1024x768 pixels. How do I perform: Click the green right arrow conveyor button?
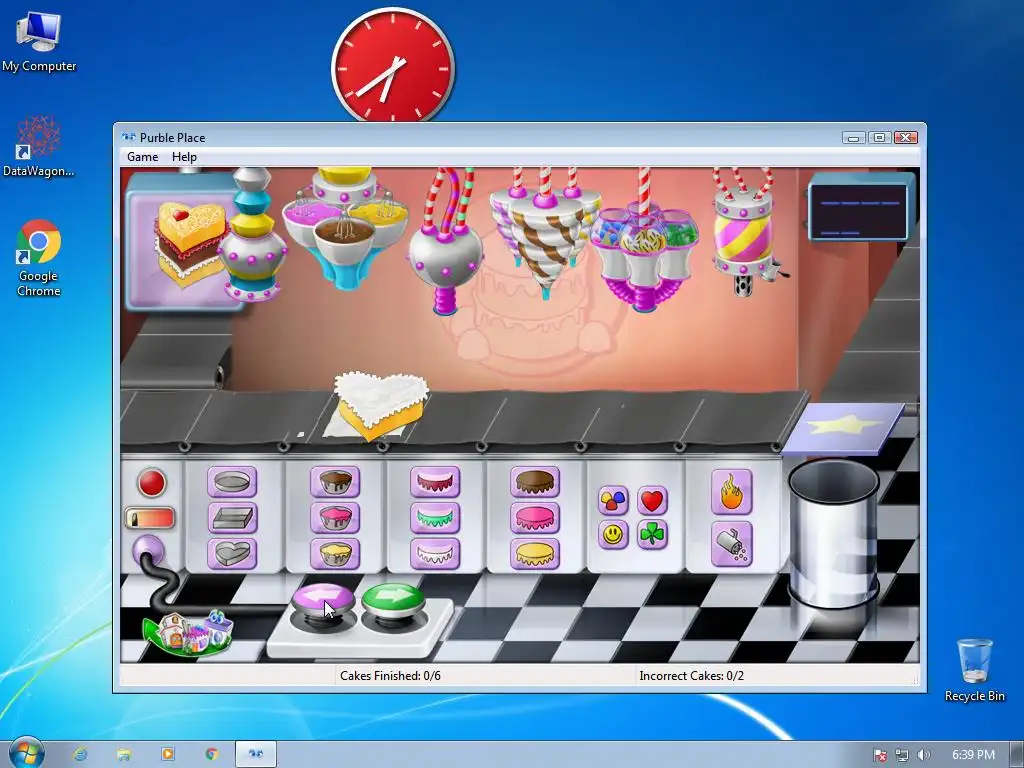click(x=393, y=598)
